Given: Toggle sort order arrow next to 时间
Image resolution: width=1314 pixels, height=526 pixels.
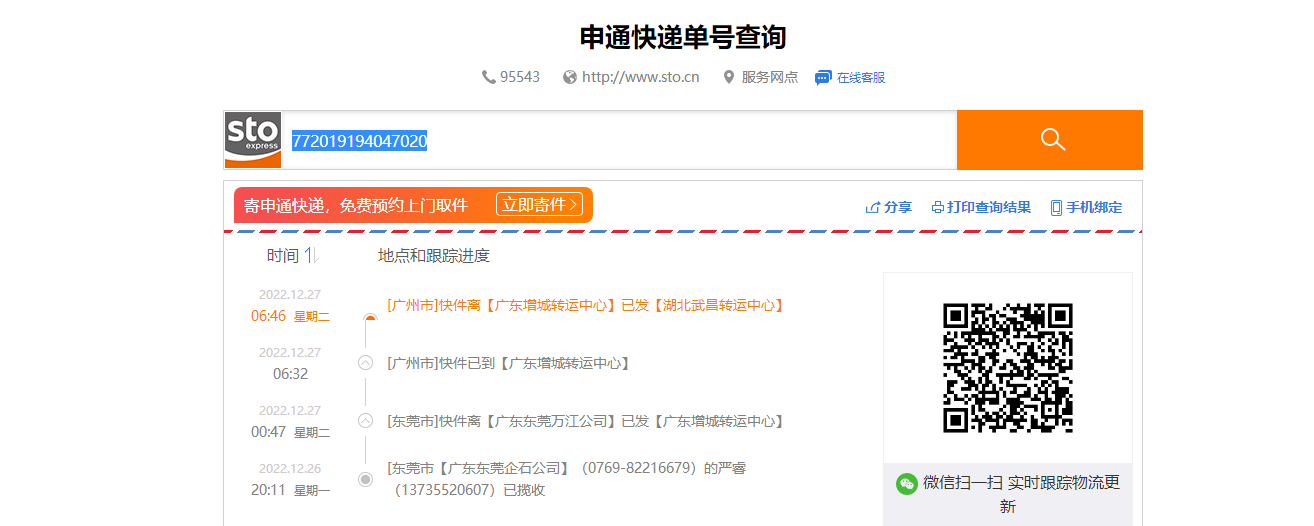Looking at the screenshot, I should 311,256.
